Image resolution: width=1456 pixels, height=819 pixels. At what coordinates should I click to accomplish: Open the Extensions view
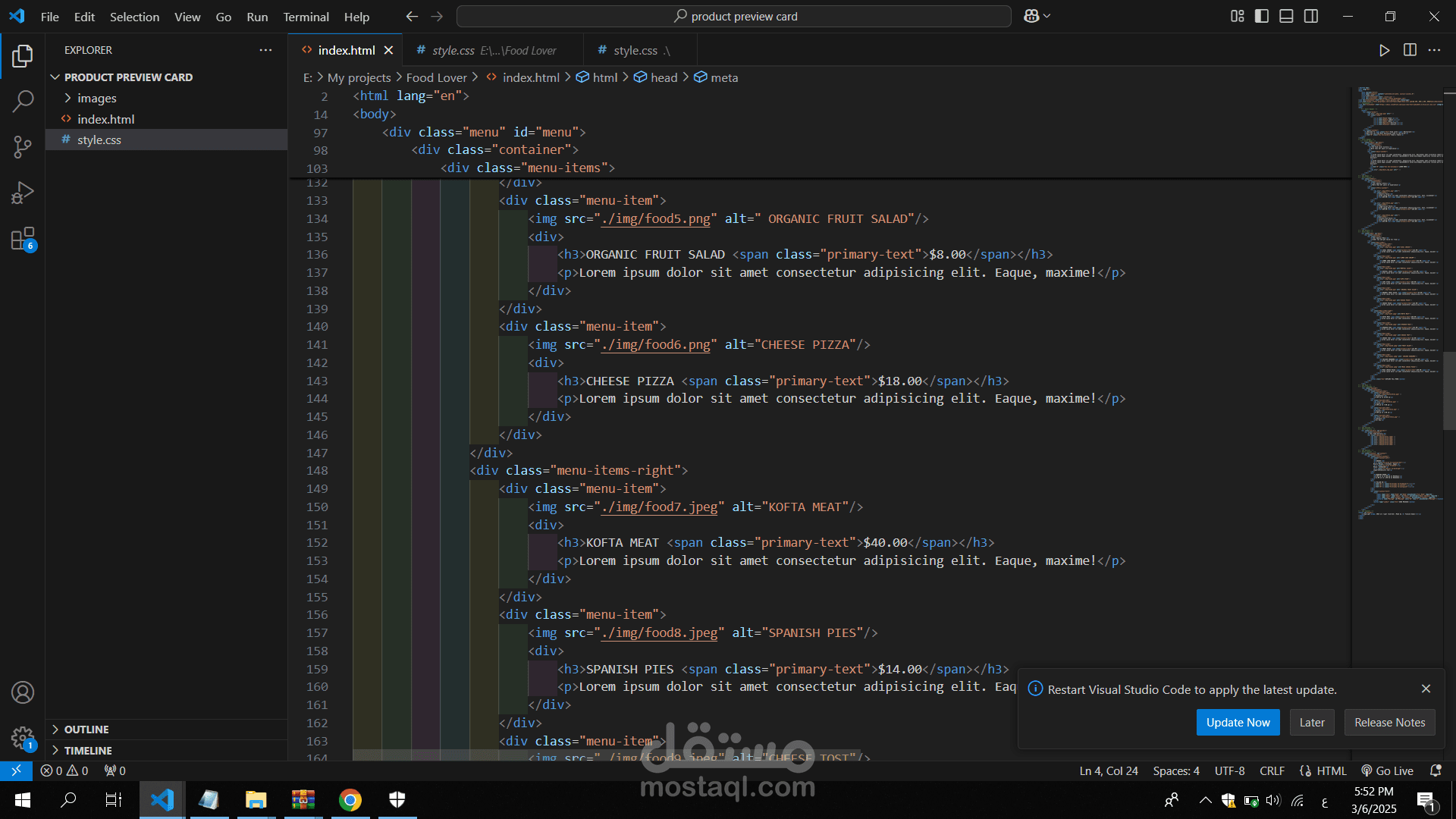23,239
